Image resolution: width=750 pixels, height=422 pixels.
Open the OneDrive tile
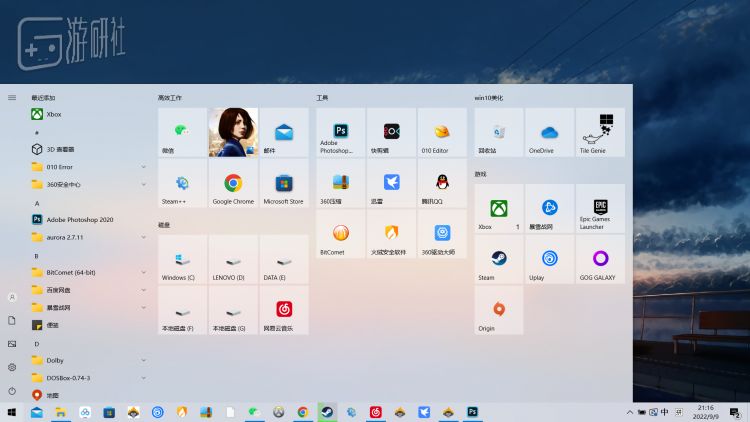click(x=549, y=132)
